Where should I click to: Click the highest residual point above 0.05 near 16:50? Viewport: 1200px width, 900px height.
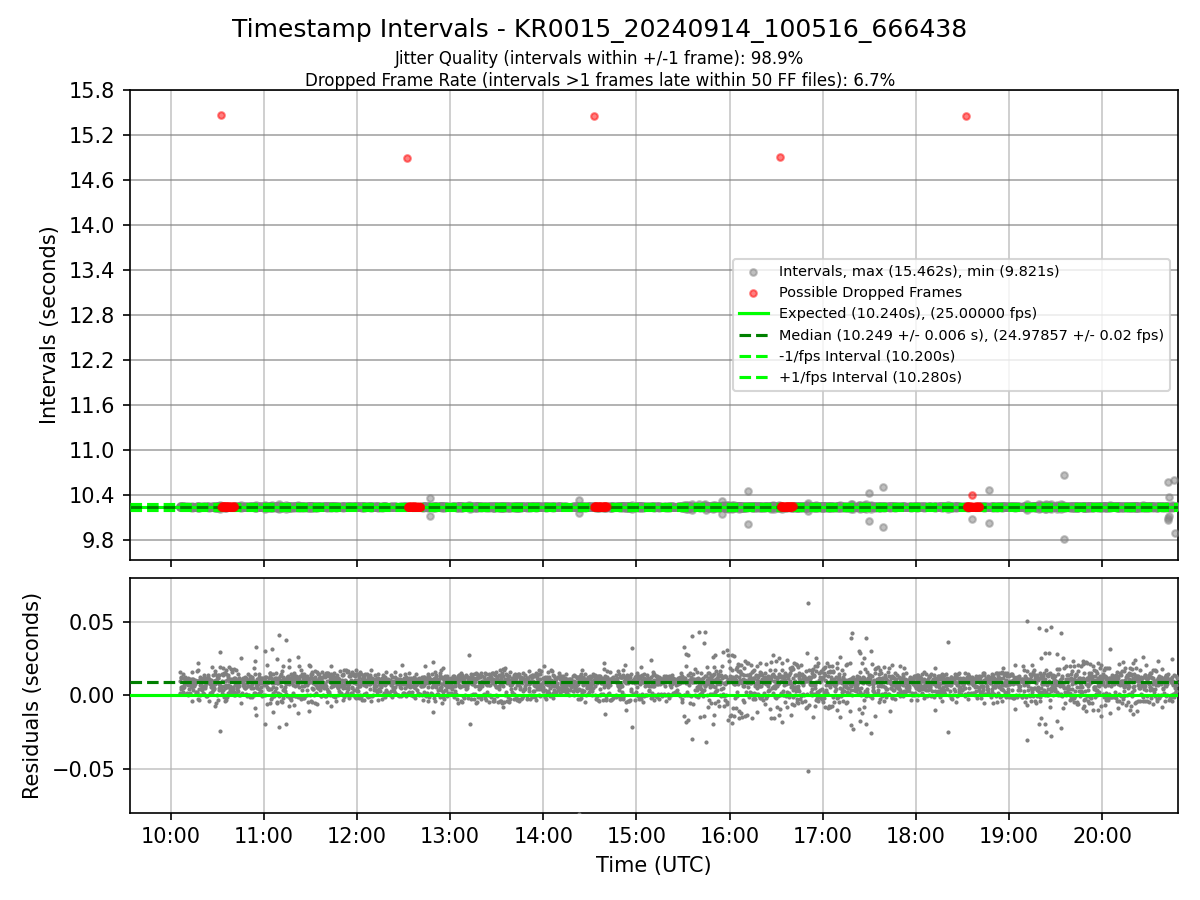pos(808,603)
